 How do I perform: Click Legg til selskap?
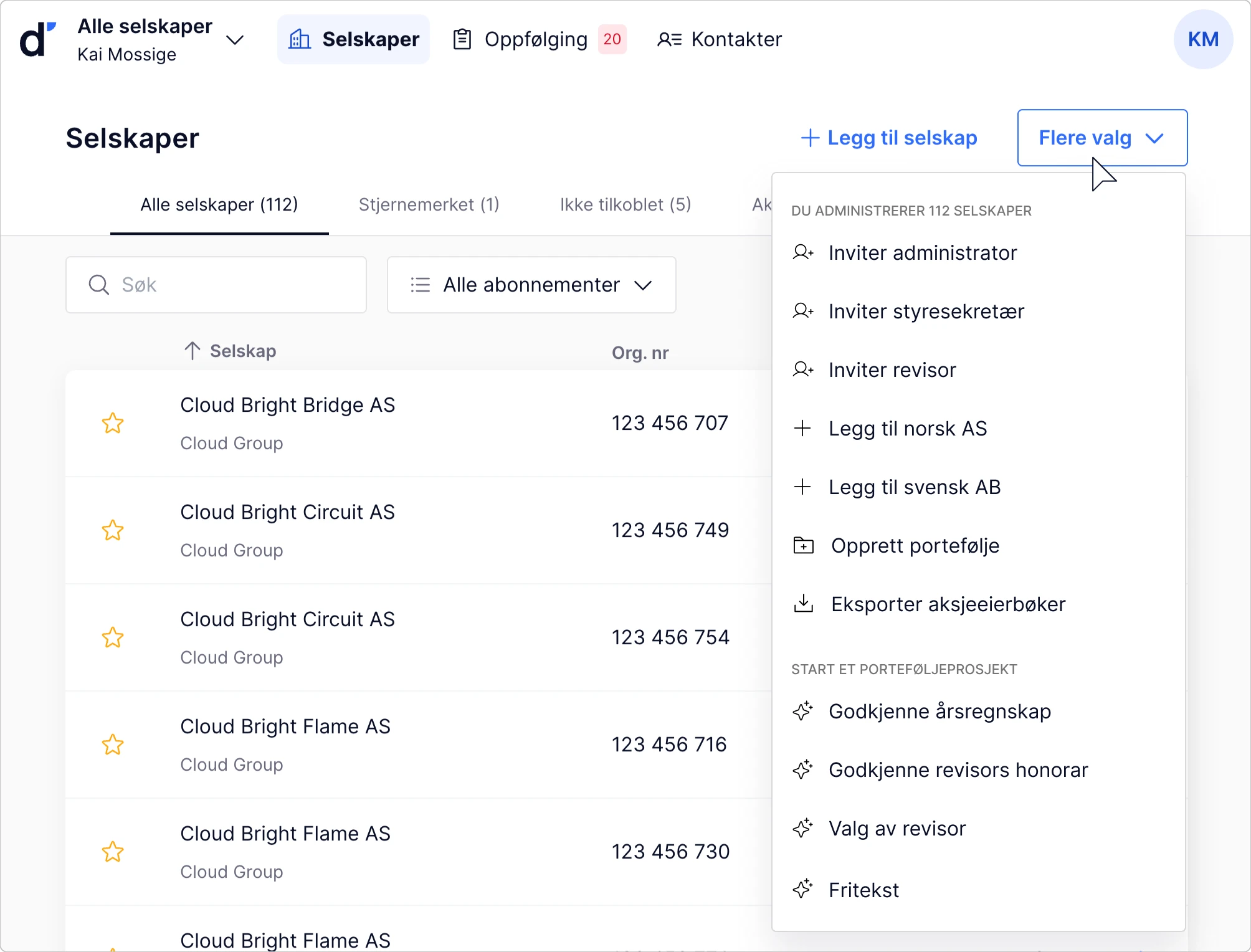tap(889, 138)
